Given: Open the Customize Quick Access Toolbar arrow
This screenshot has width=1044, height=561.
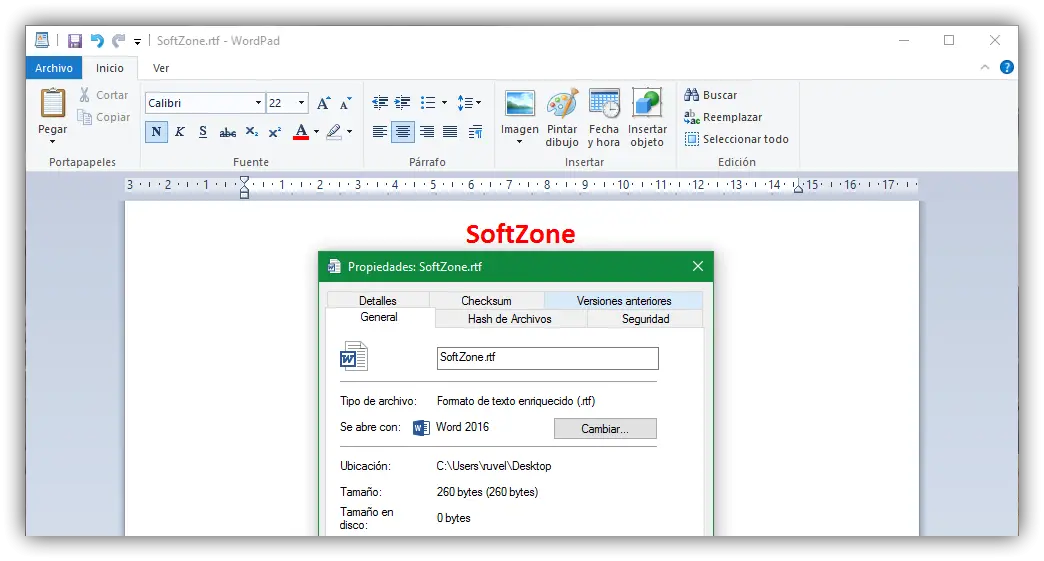Looking at the screenshot, I should click(137, 41).
